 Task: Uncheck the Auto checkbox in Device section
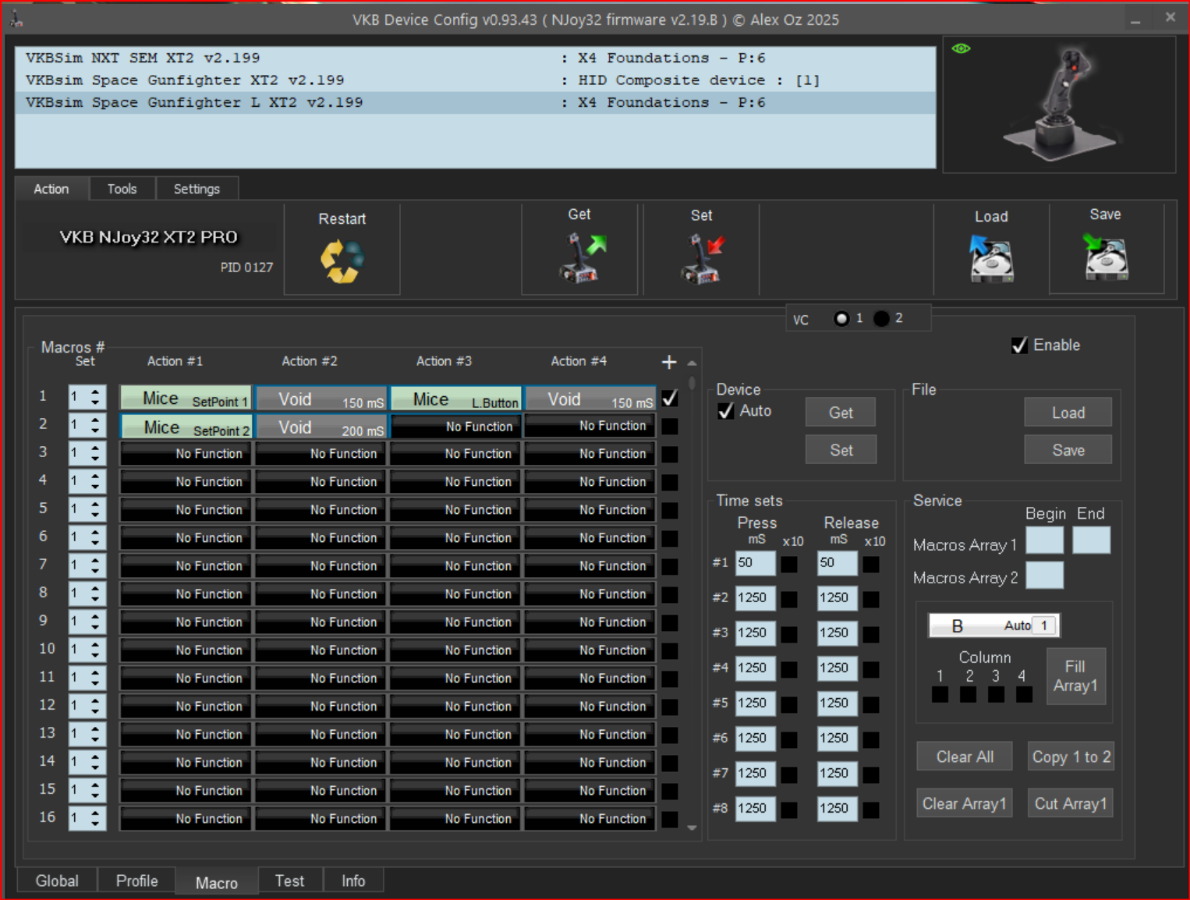727,411
